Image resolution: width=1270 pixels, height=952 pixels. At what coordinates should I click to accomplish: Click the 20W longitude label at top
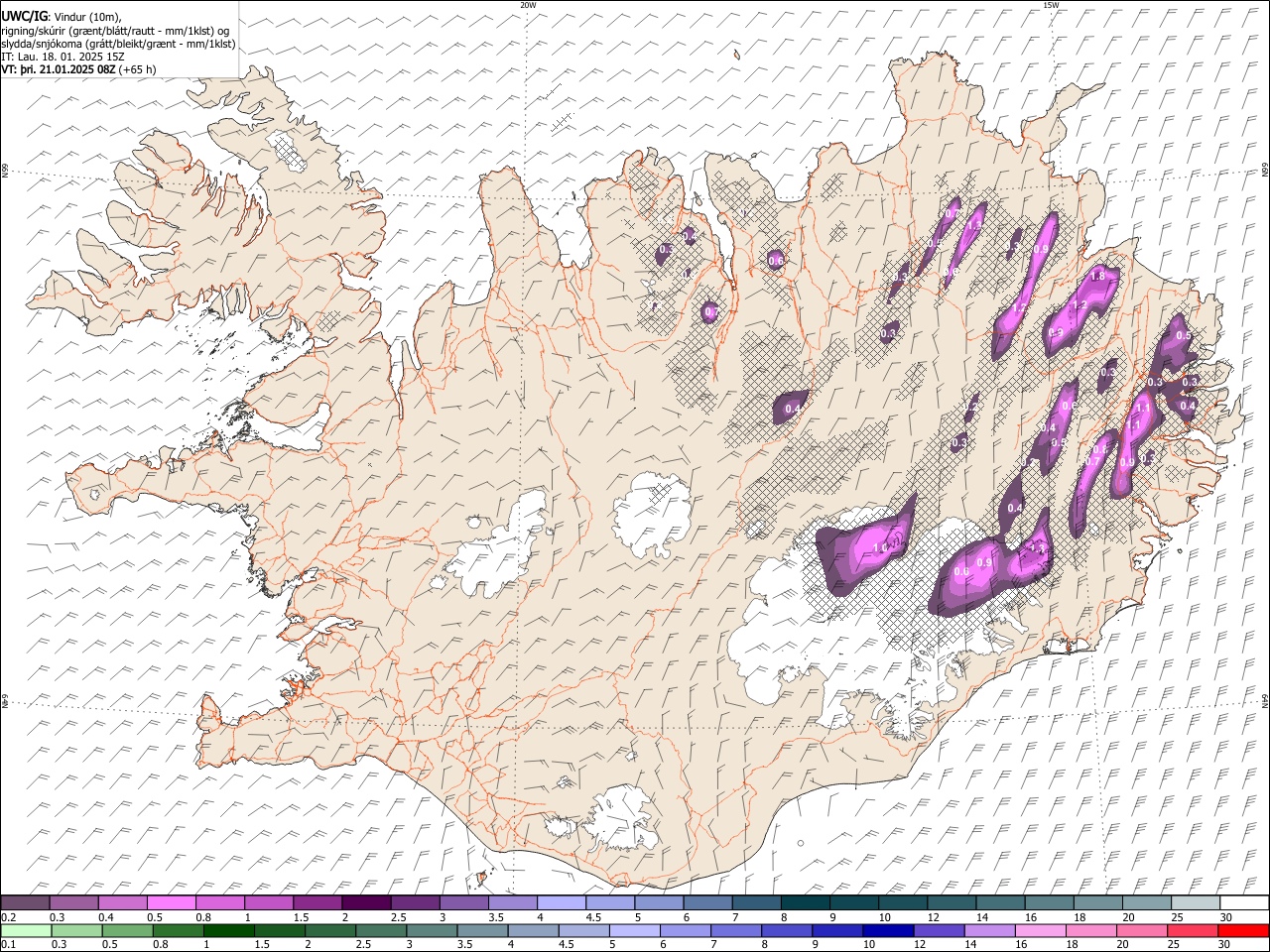click(x=527, y=5)
